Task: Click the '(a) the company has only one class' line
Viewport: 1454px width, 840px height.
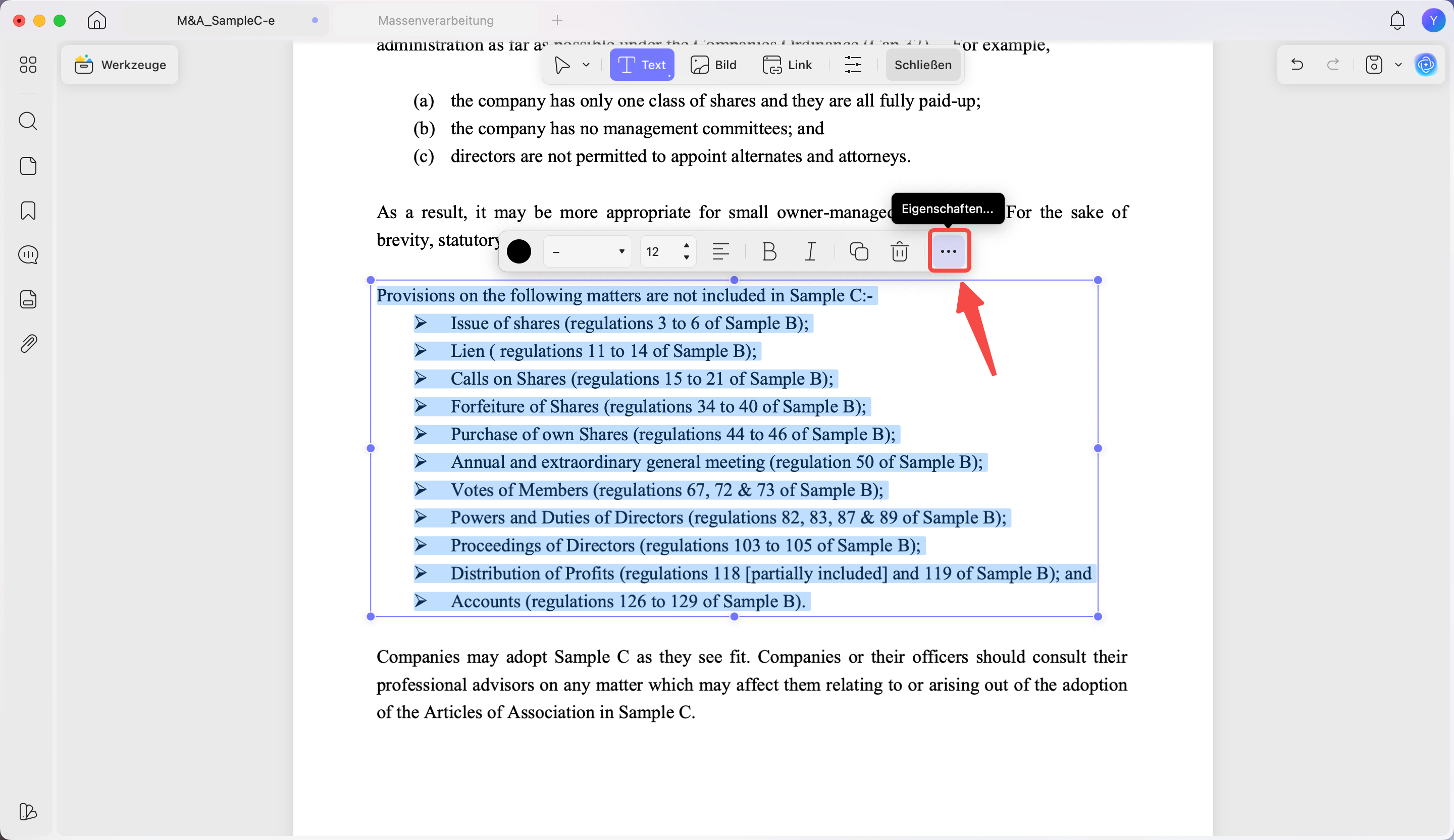Action: (x=697, y=101)
